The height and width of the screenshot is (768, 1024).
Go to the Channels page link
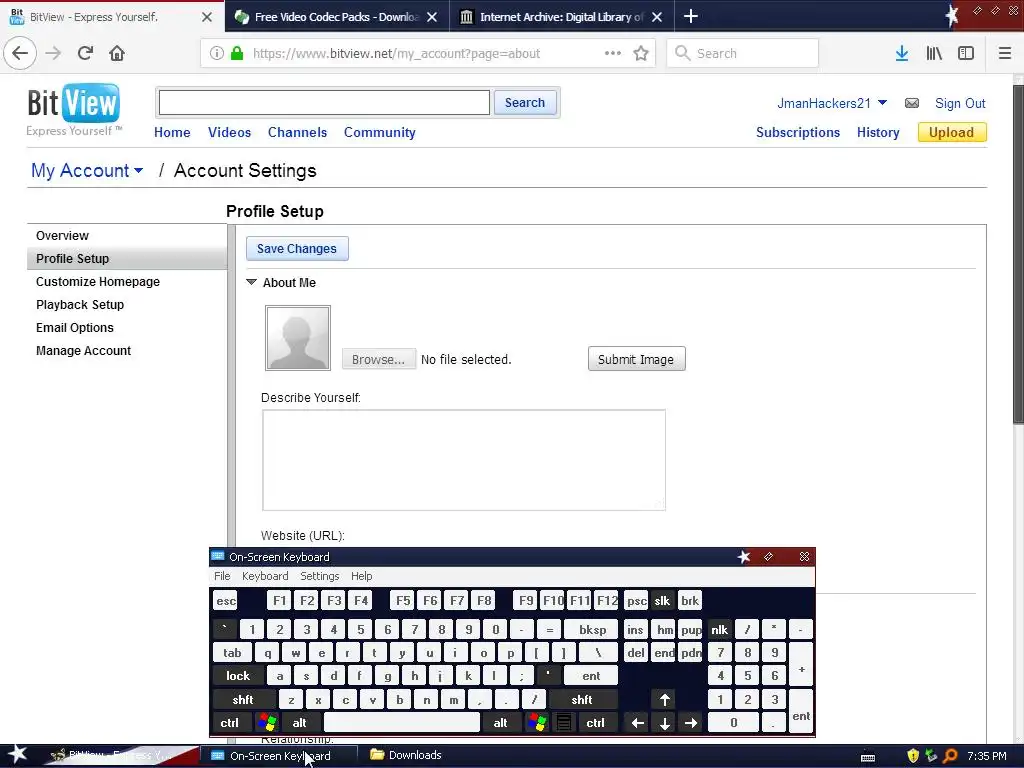[x=297, y=132]
